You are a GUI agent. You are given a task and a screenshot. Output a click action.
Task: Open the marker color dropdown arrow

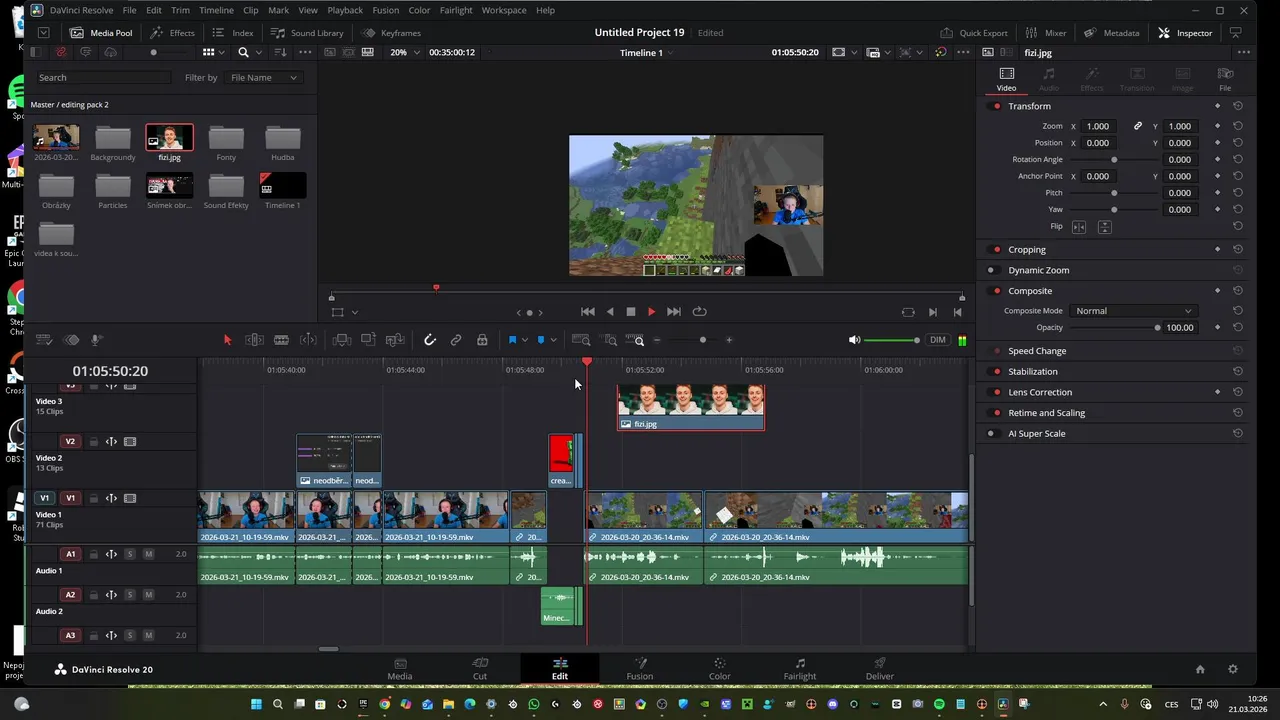553,340
